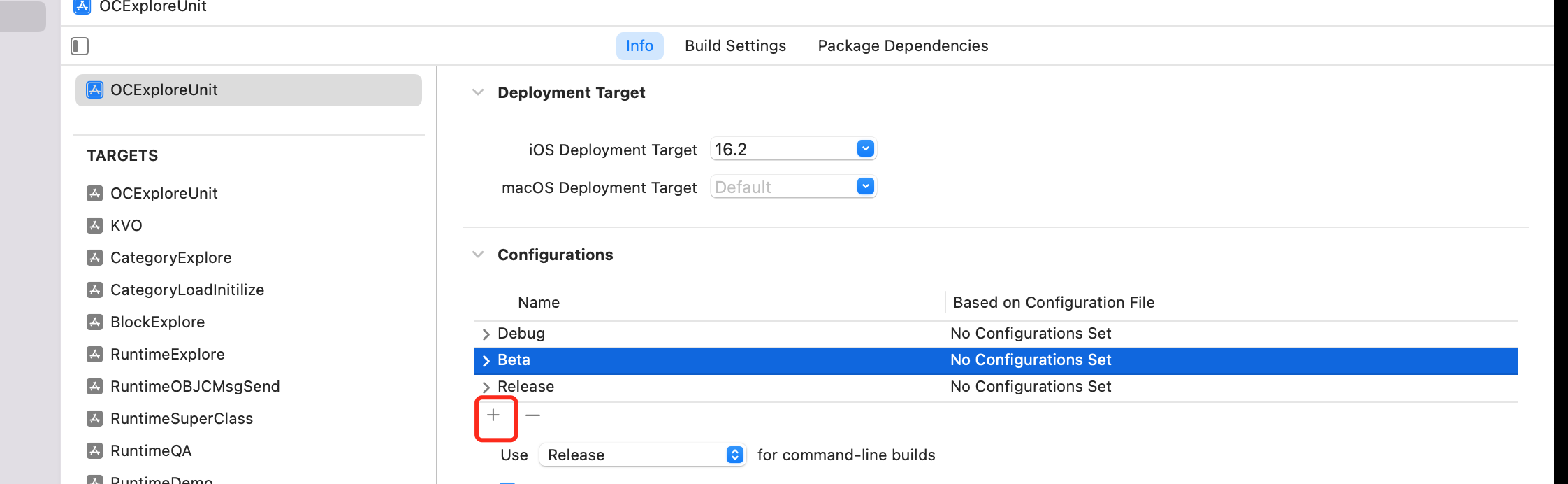Select the RuntimeQA target icon
This screenshot has height=484, width=1568.
point(95,450)
